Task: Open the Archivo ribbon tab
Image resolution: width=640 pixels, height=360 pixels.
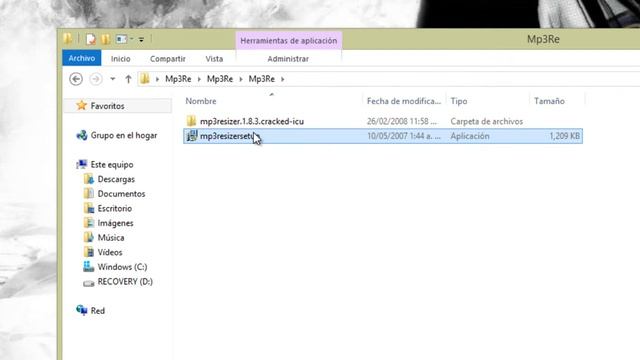Action: coord(82,58)
